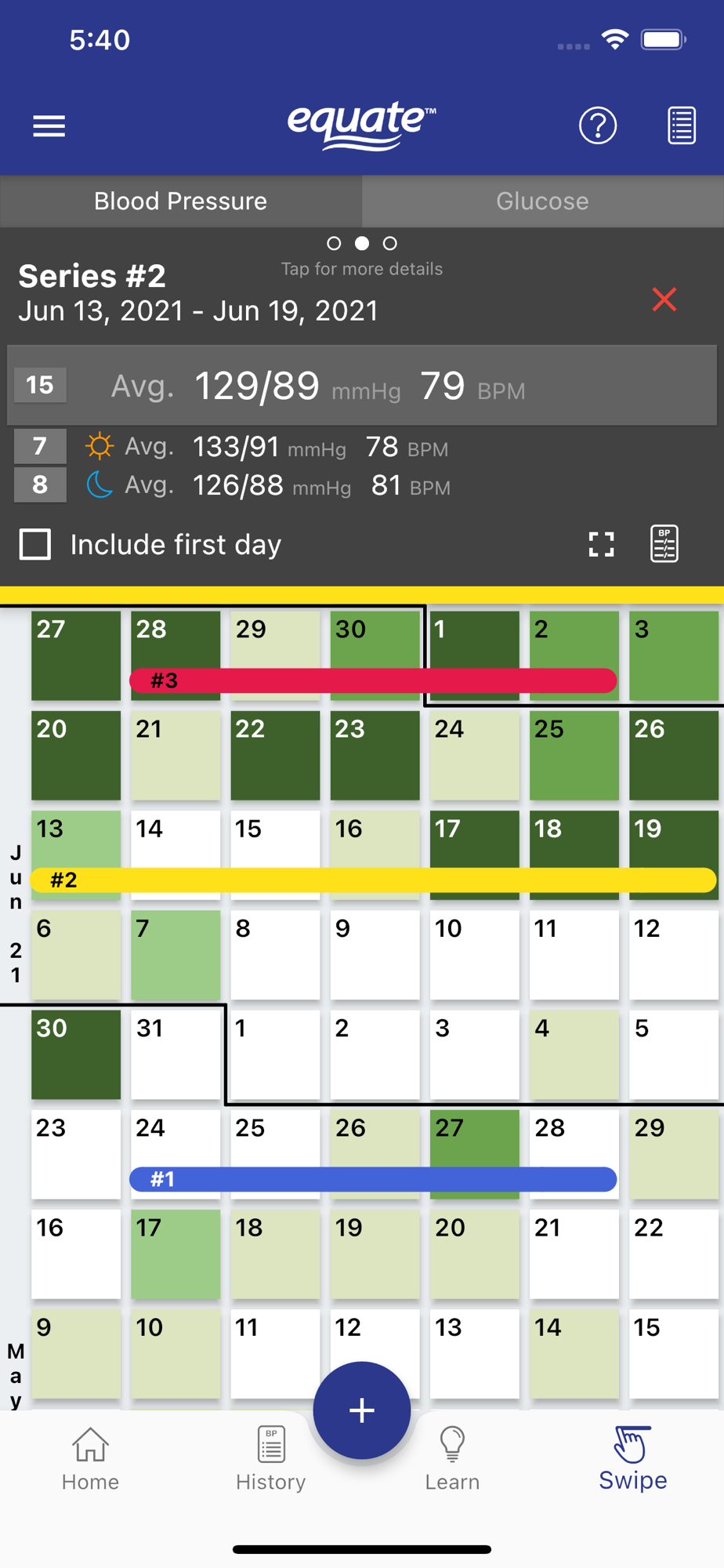The image size is (724, 1568).
Task: Tap the 129/89 average summary row
Action: point(362,385)
